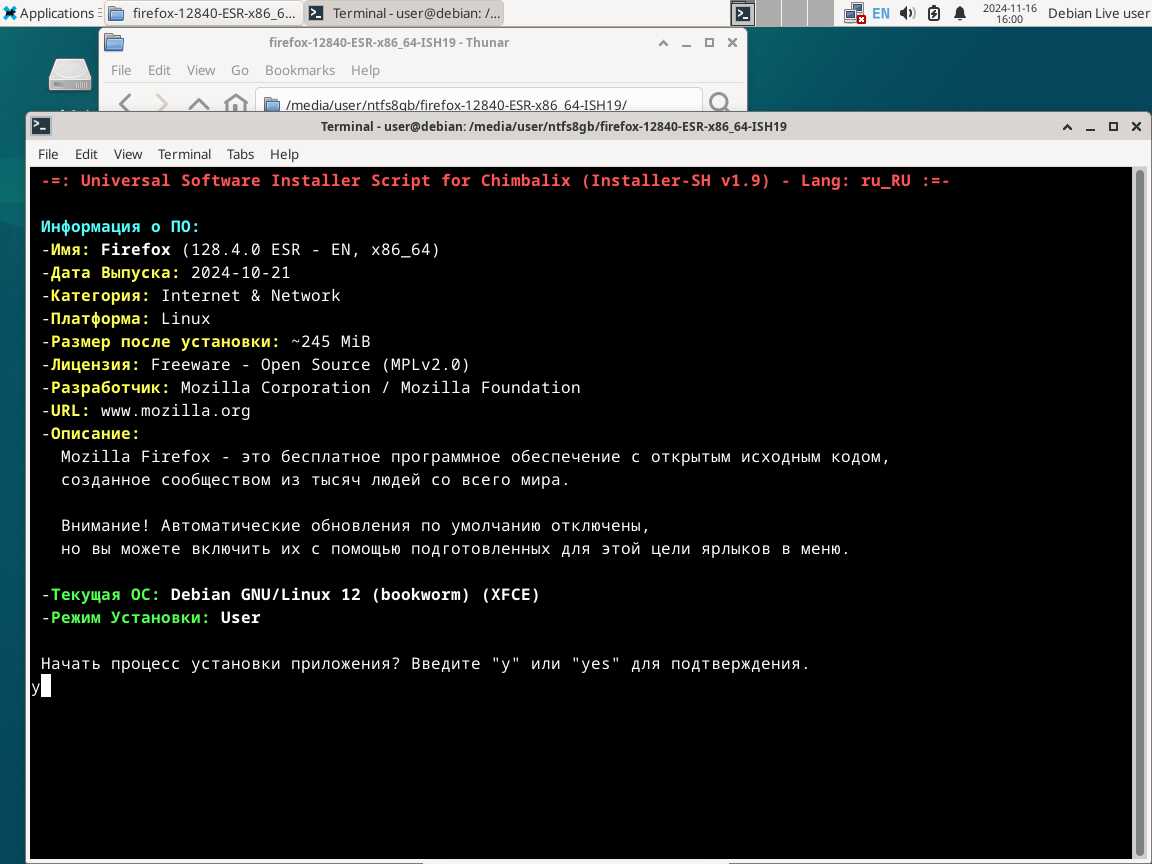Click the red Universal Software Installer Script header
This screenshot has height=864, width=1152.
(495, 181)
